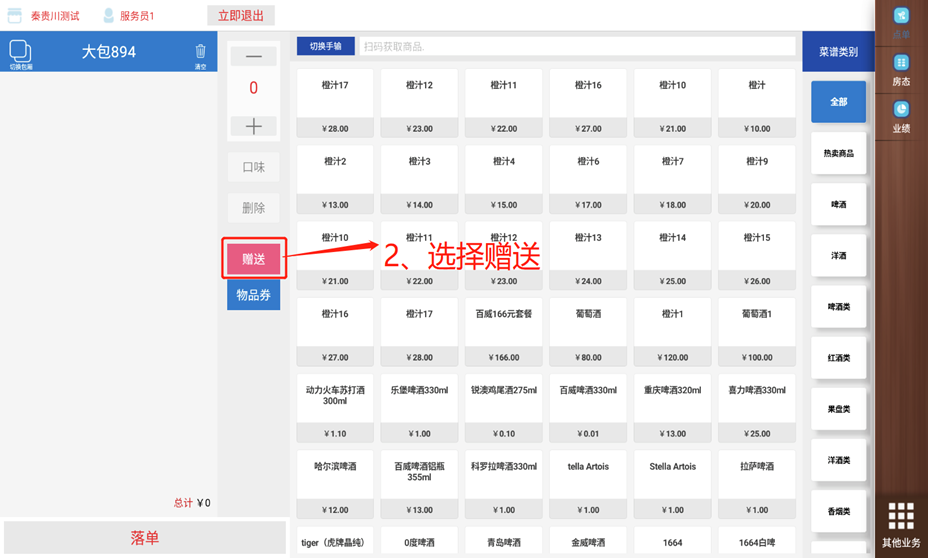Select the 洋酒类 category
The image size is (928, 558).
click(x=838, y=460)
